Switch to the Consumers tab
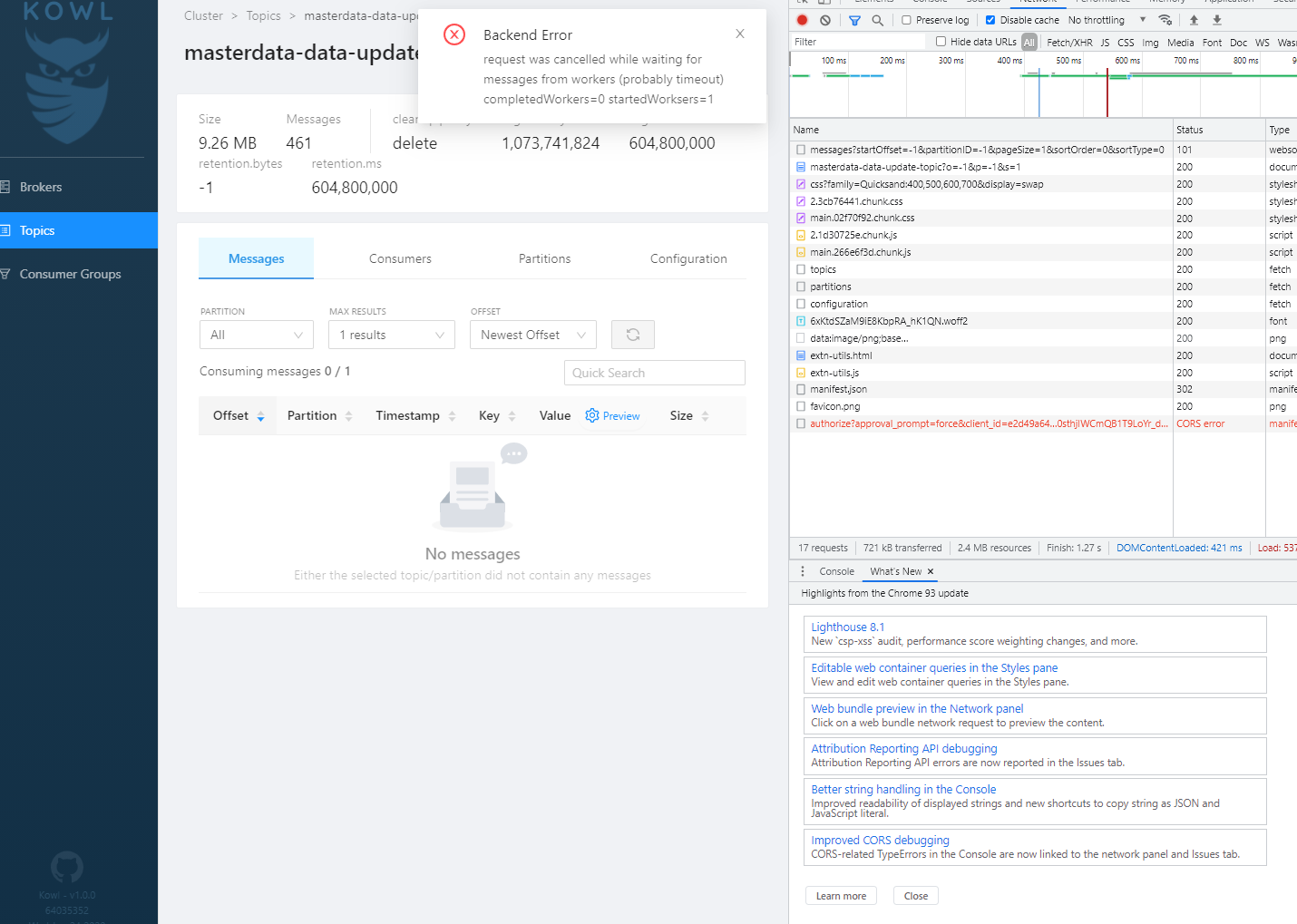This screenshot has height=924, width=1297. click(x=400, y=258)
